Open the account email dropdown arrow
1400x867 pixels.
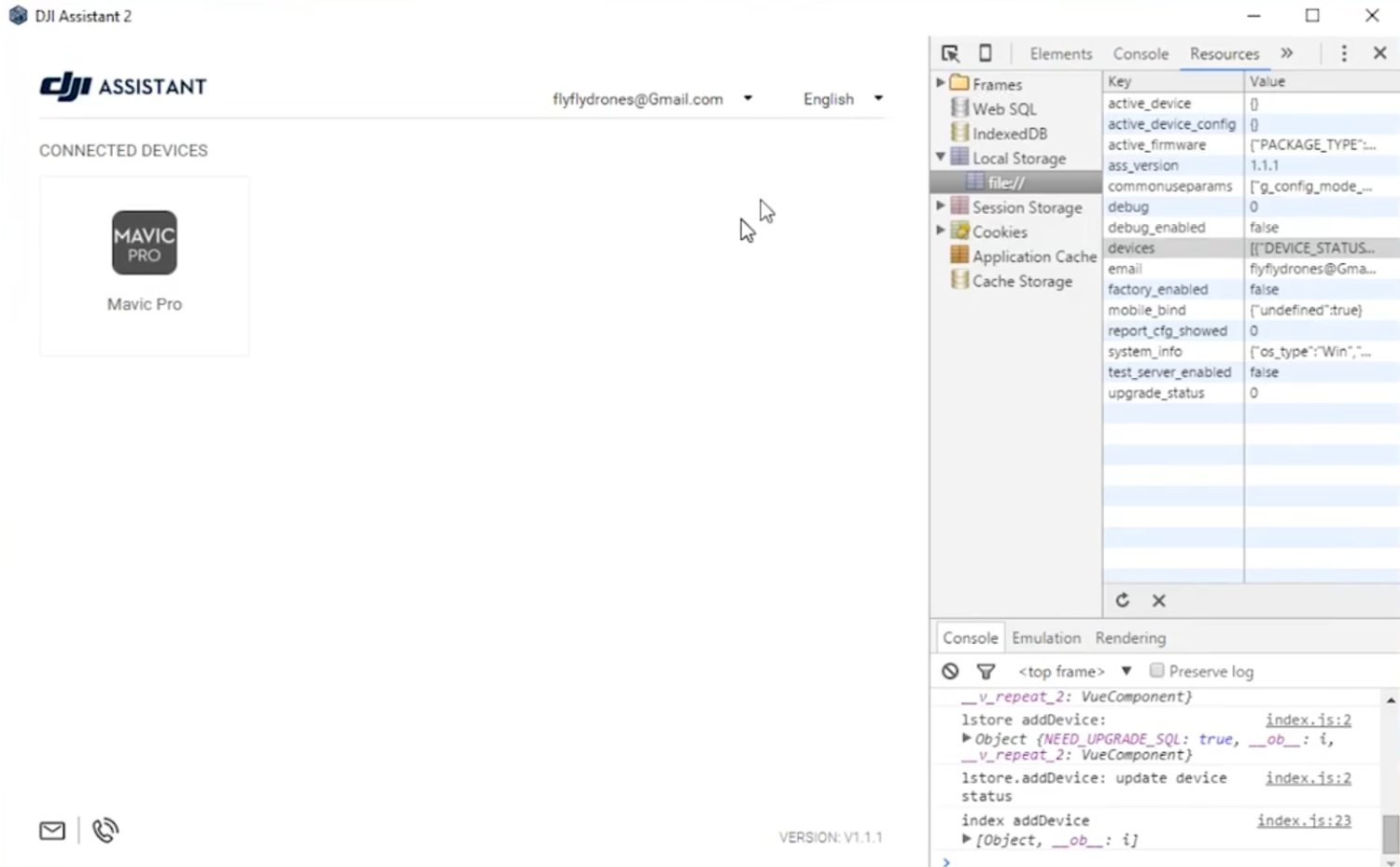click(748, 98)
